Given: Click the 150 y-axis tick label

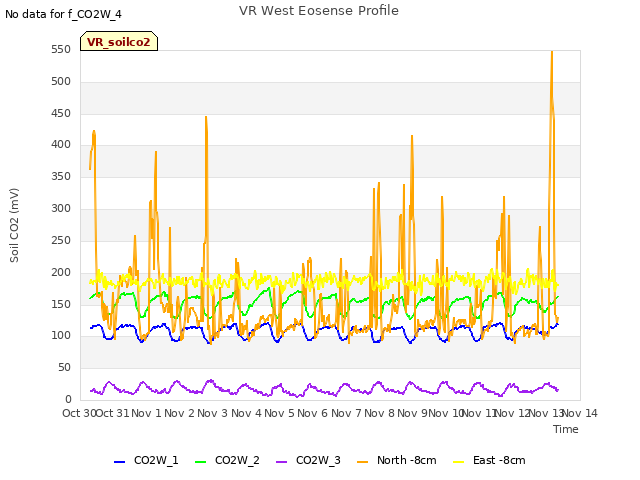Looking at the screenshot, I should pos(61,304).
